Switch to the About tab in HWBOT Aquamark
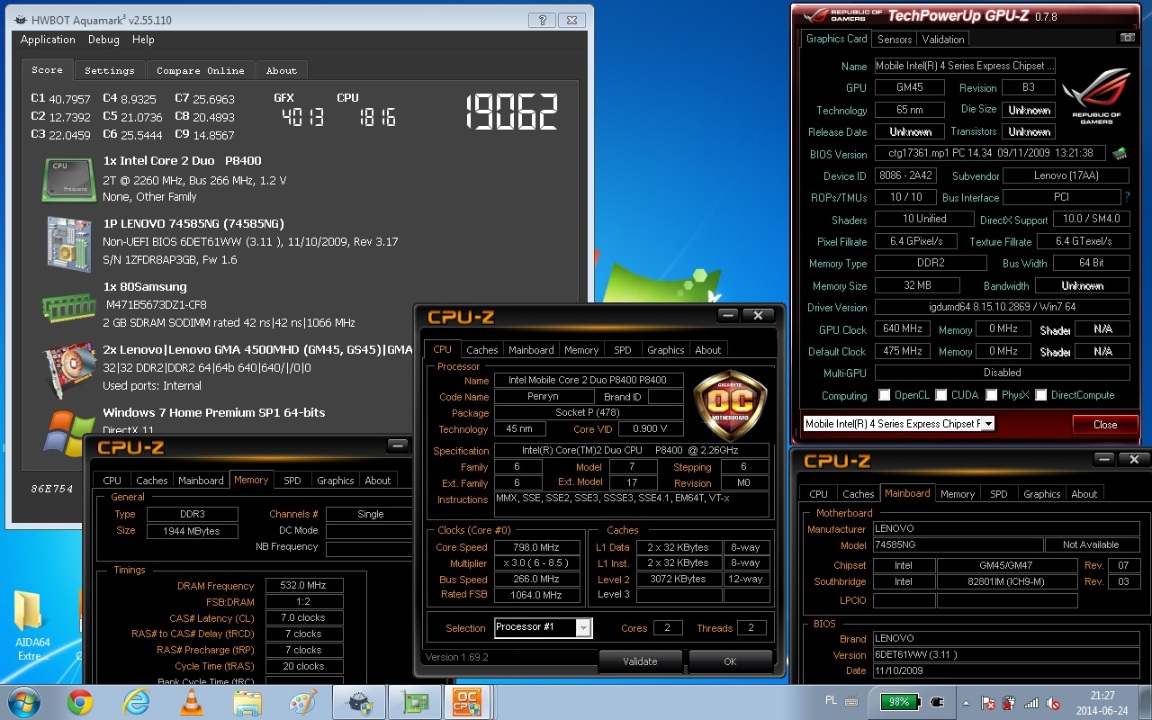 (x=281, y=71)
